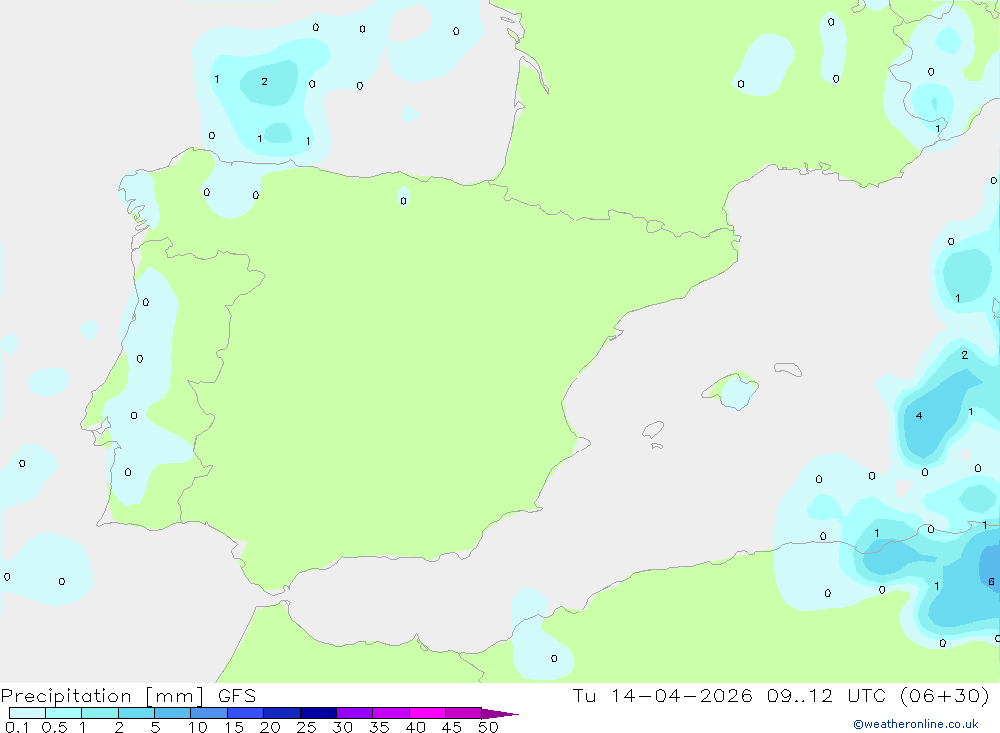This screenshot has height=733, width=1000.
Task: Click the legend arrow tip above 50 mm
Action: (x=499, y=714)
